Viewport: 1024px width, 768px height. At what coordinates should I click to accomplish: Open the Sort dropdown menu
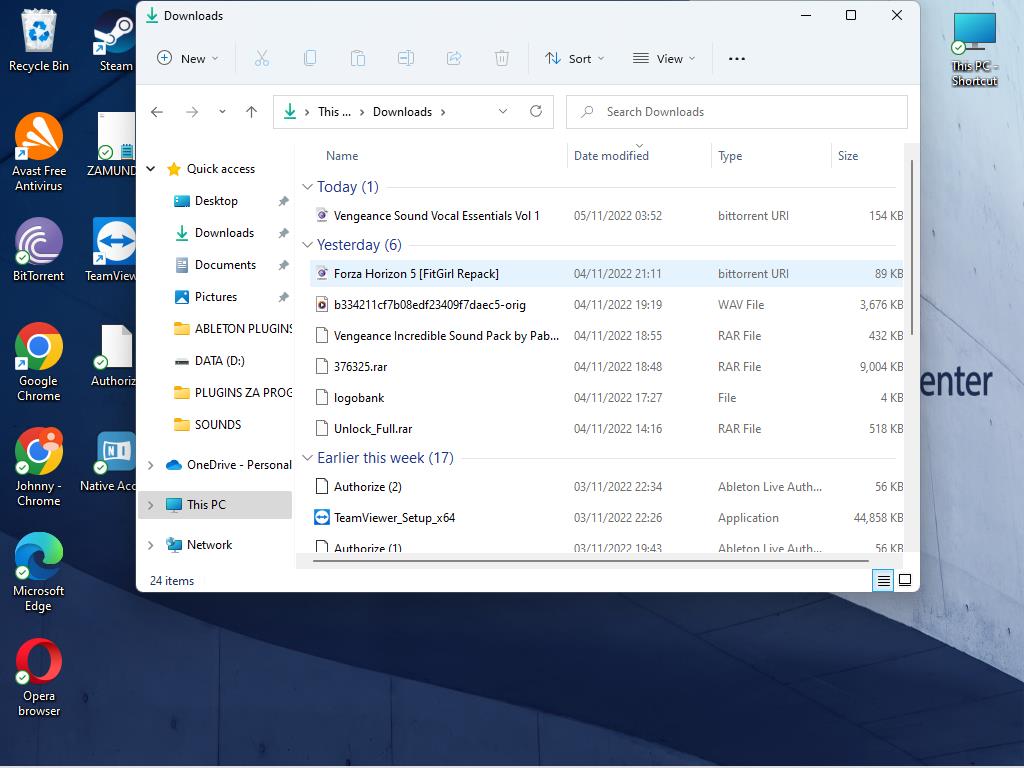coord(575,59)
